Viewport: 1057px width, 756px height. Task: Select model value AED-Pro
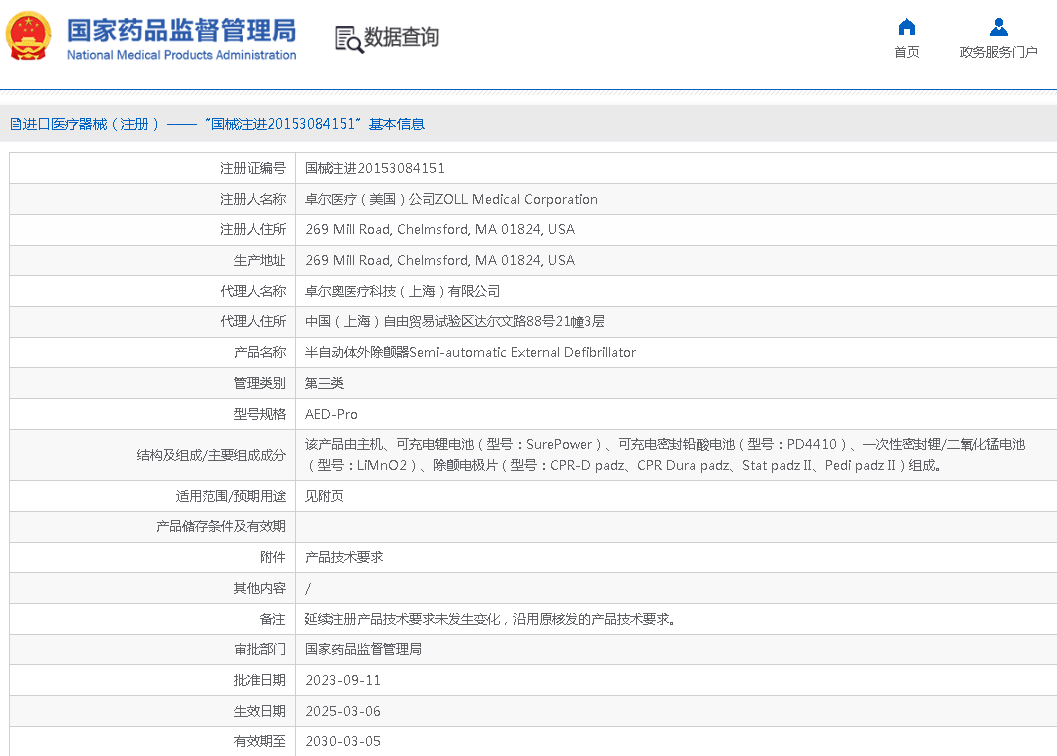click(331, 414)
